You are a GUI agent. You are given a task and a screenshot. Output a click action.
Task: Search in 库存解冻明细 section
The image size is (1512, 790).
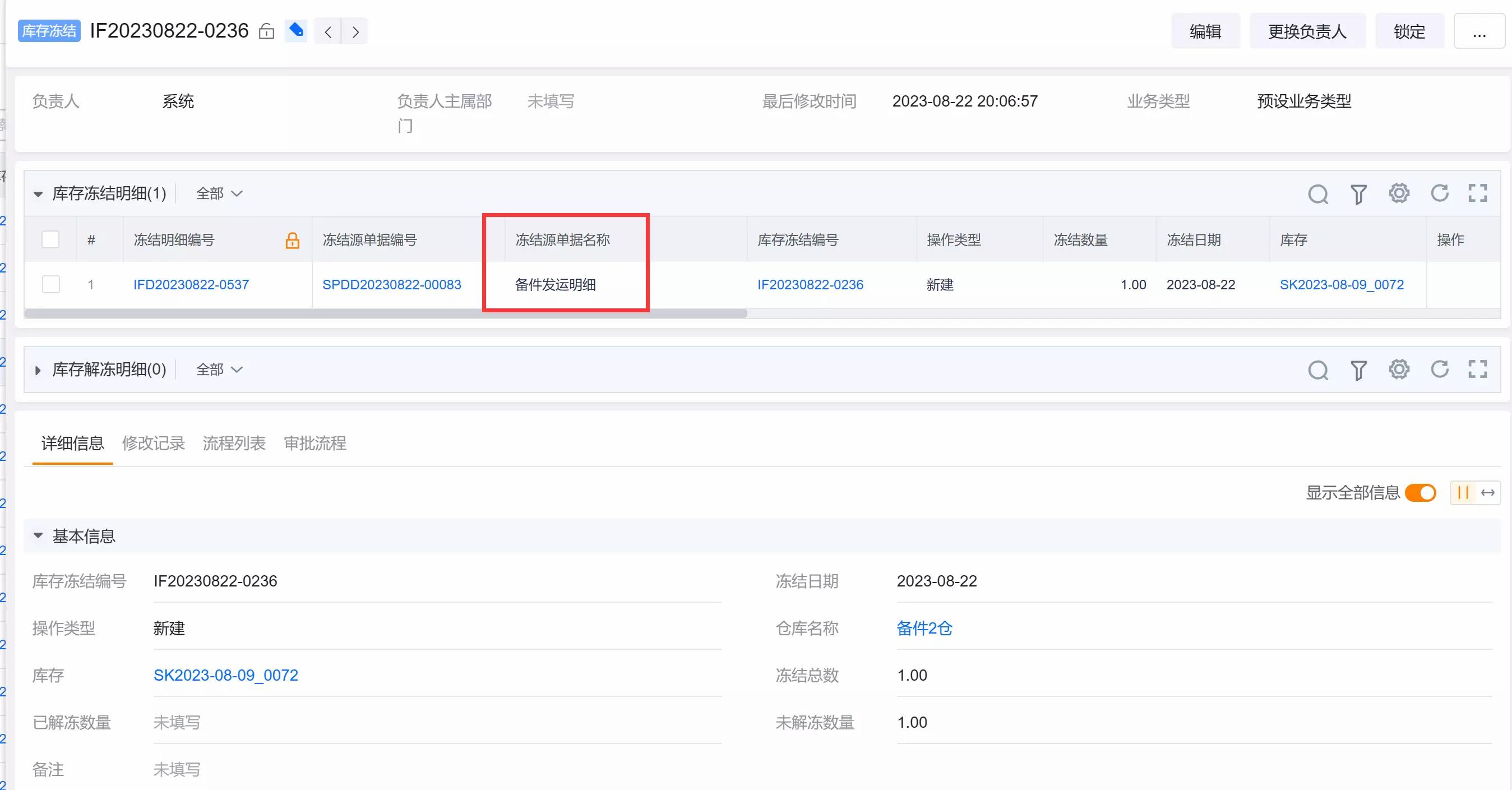[1318, 369]
